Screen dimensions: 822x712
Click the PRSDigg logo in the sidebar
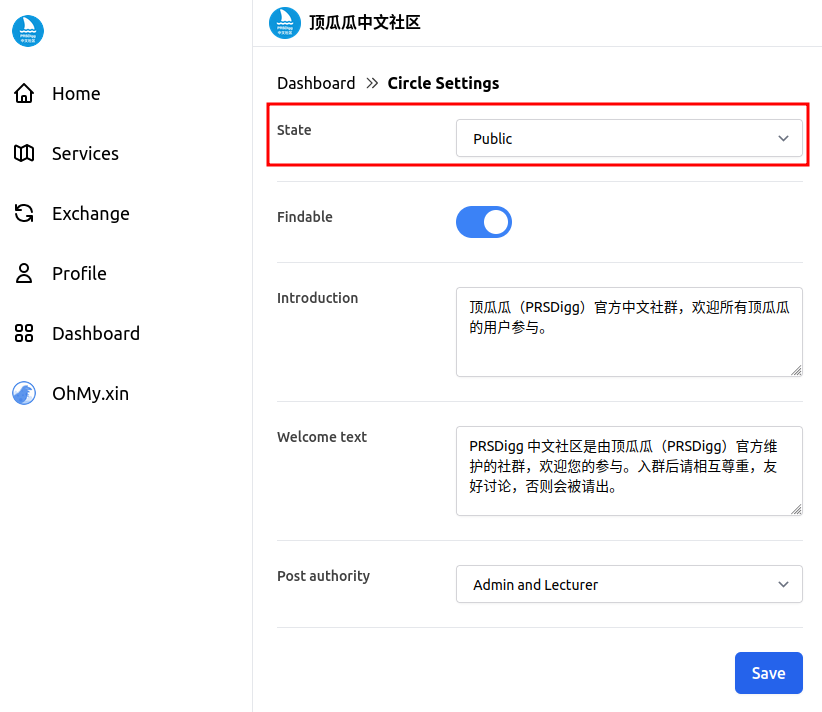tap(28, 31)
